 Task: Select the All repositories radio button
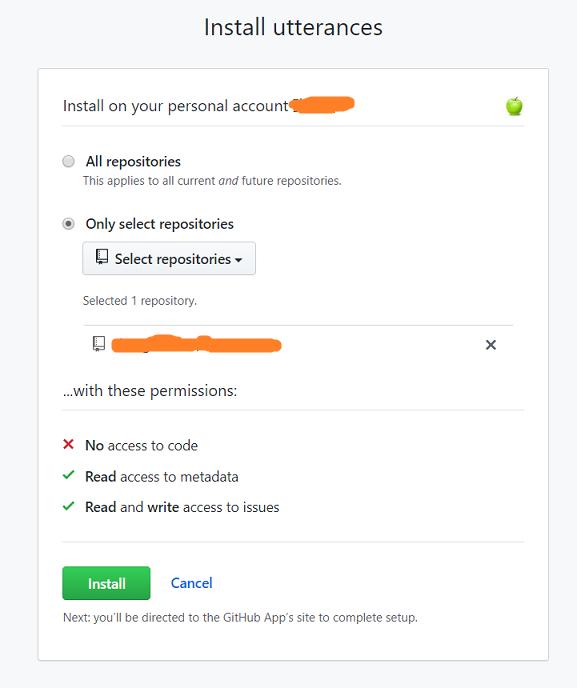[x=68, y=161]
